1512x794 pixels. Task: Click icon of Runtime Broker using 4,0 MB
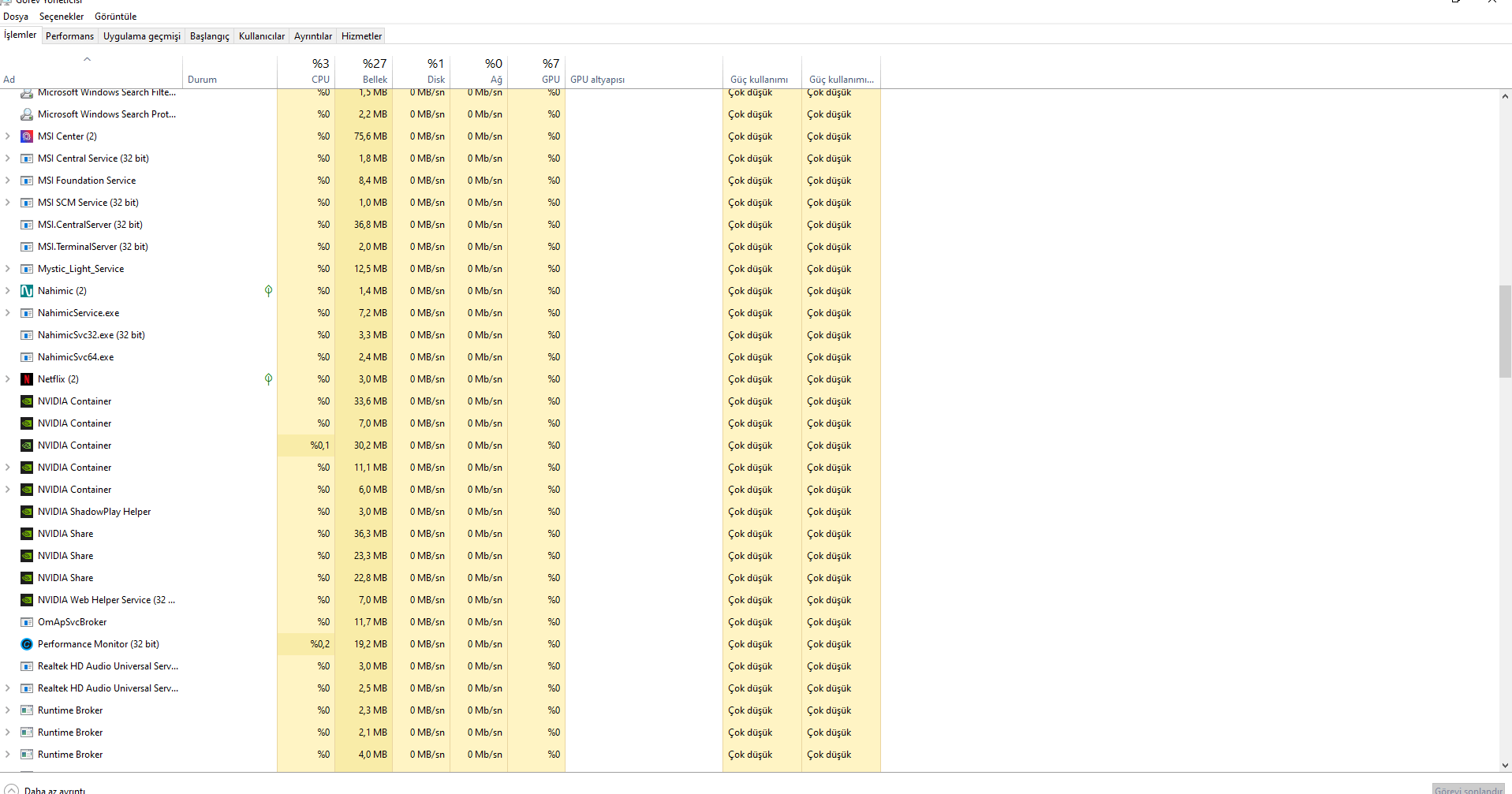click(x=27, y=755)
